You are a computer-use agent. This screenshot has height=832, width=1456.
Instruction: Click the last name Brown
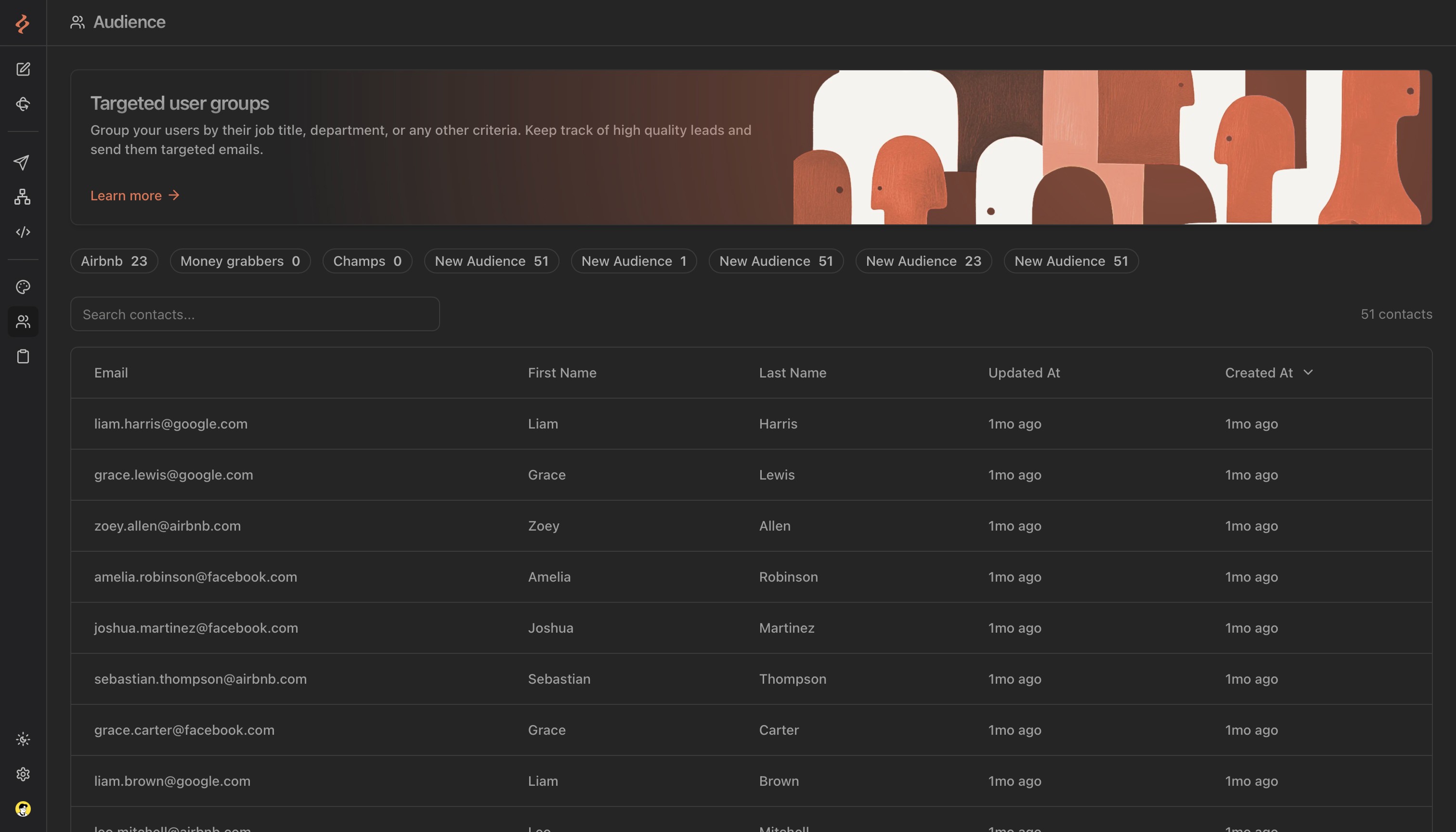779,780
